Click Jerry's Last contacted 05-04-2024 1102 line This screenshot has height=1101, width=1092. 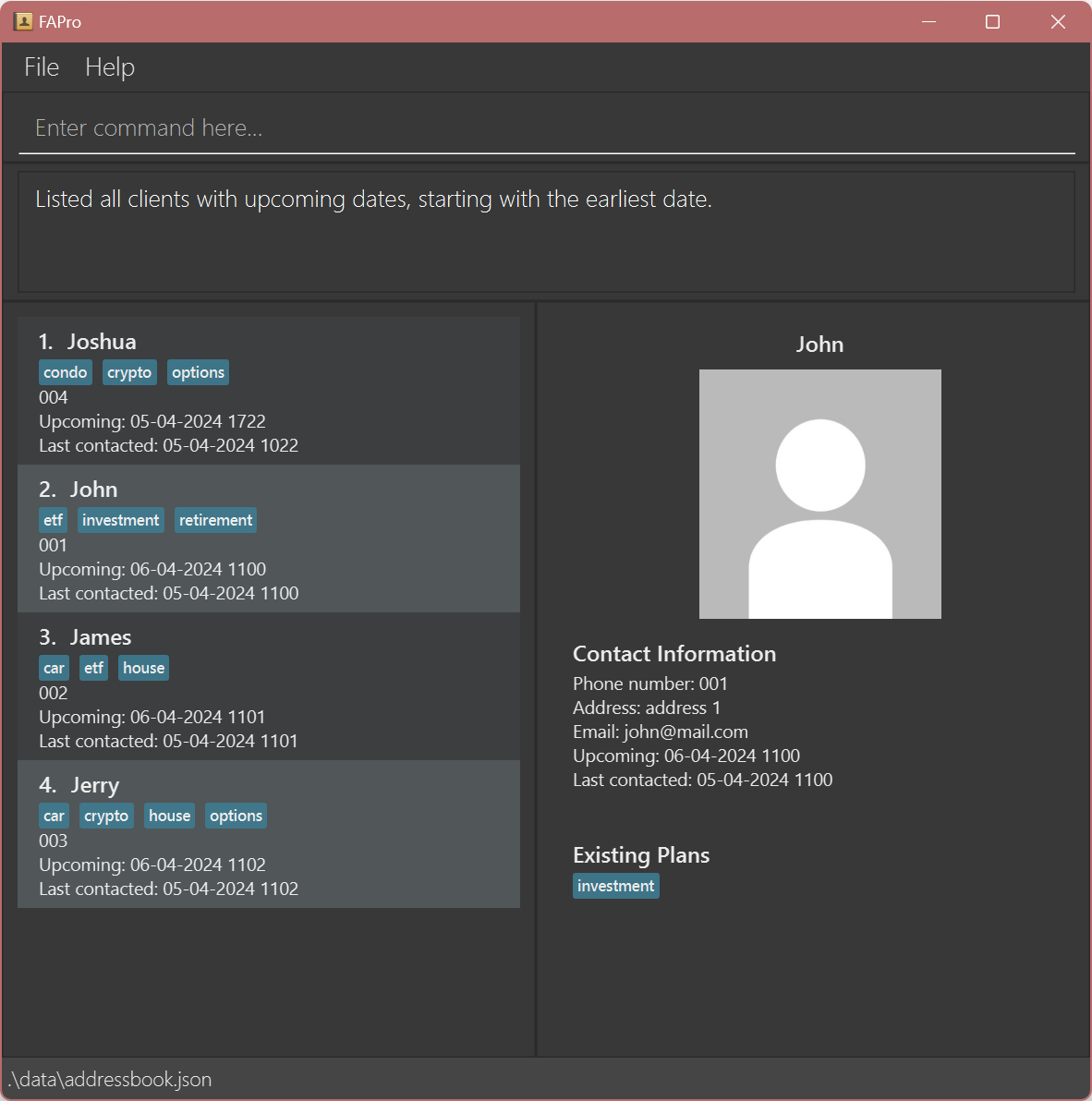(168, 889)
